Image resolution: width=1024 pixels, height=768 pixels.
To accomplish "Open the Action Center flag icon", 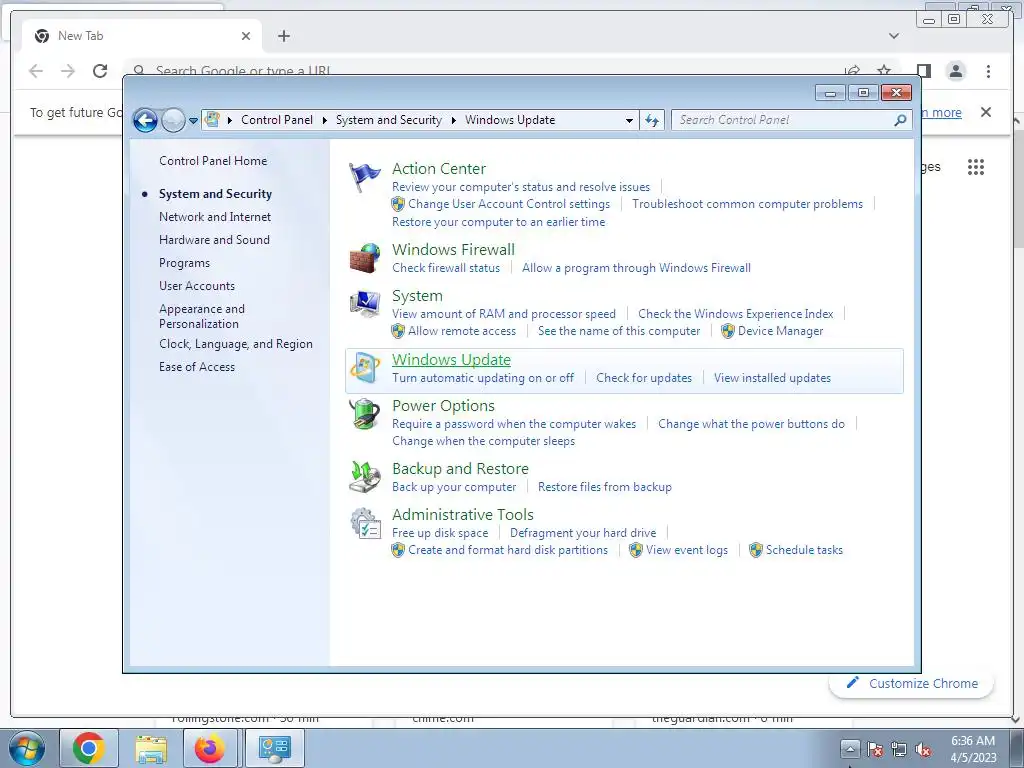I will 364,177.
